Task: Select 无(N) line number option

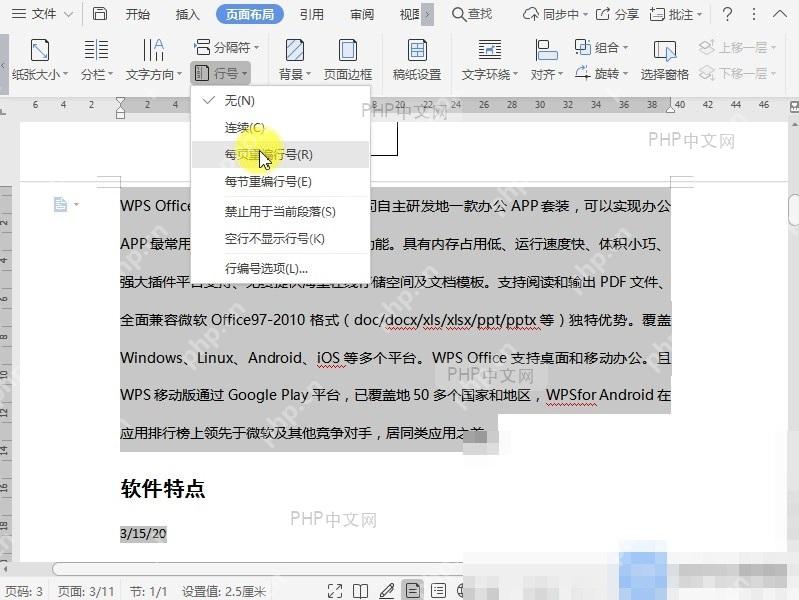Action: click(x=280, y=100)
